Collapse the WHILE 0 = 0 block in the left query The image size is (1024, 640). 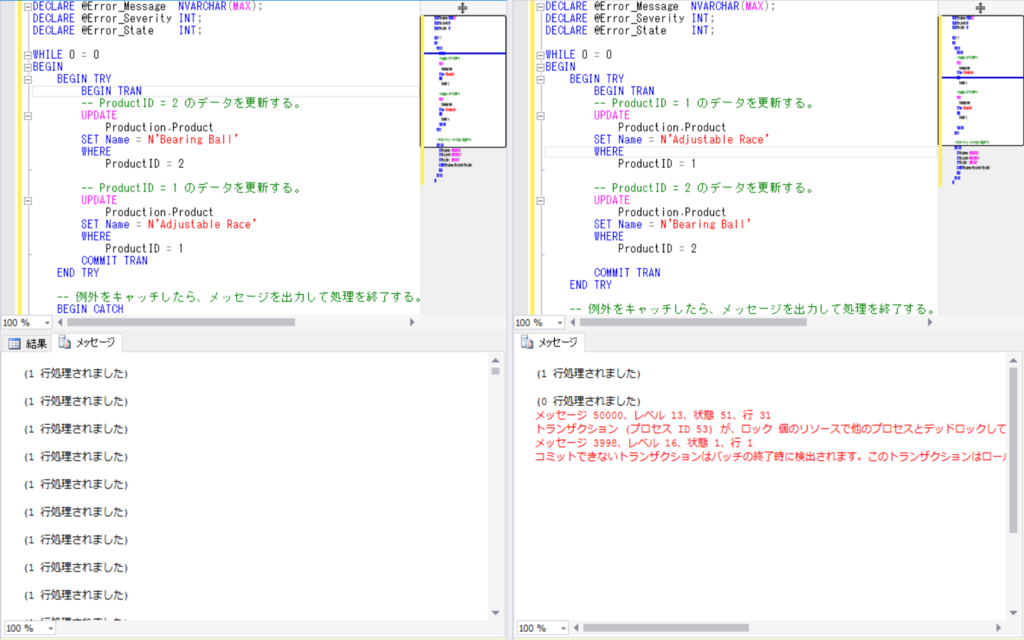tap(28, 56)
